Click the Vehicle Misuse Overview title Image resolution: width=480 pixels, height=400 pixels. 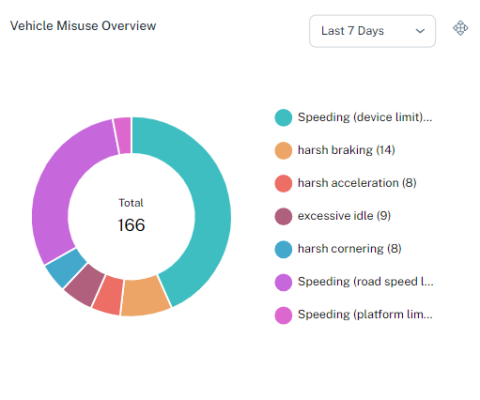click(83, 26)
